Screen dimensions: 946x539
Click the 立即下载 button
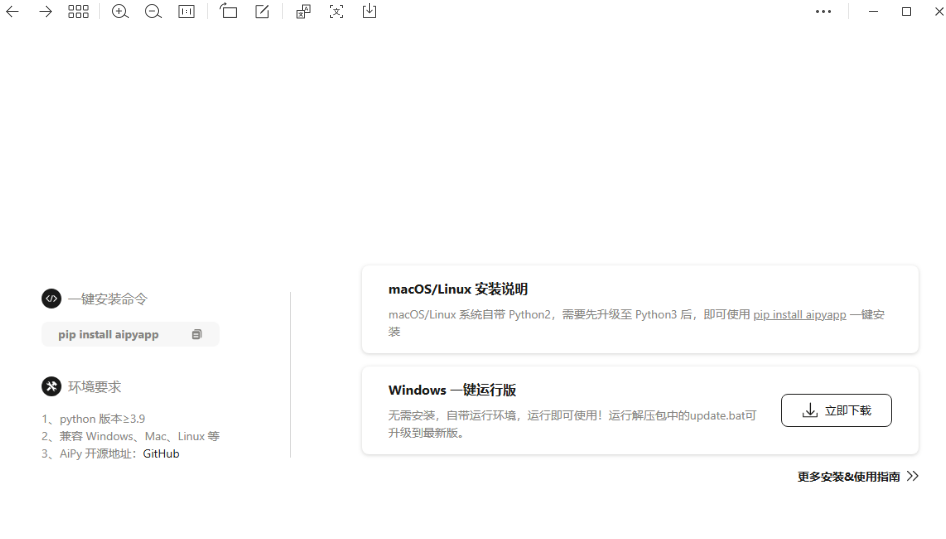pos(836,410)
